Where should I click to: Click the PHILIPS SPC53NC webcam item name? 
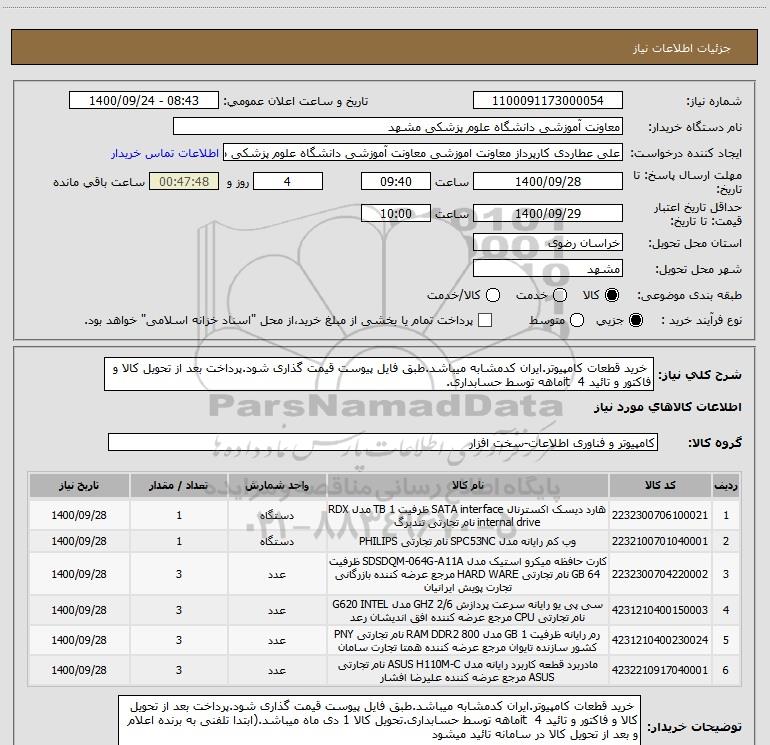tap(468, 541)
